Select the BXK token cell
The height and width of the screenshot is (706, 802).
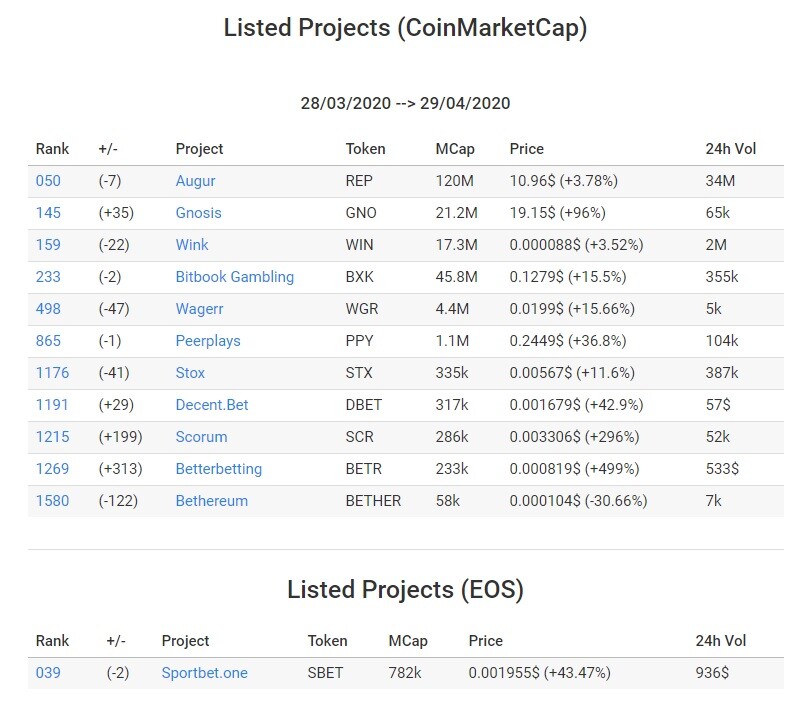point(360,277)
